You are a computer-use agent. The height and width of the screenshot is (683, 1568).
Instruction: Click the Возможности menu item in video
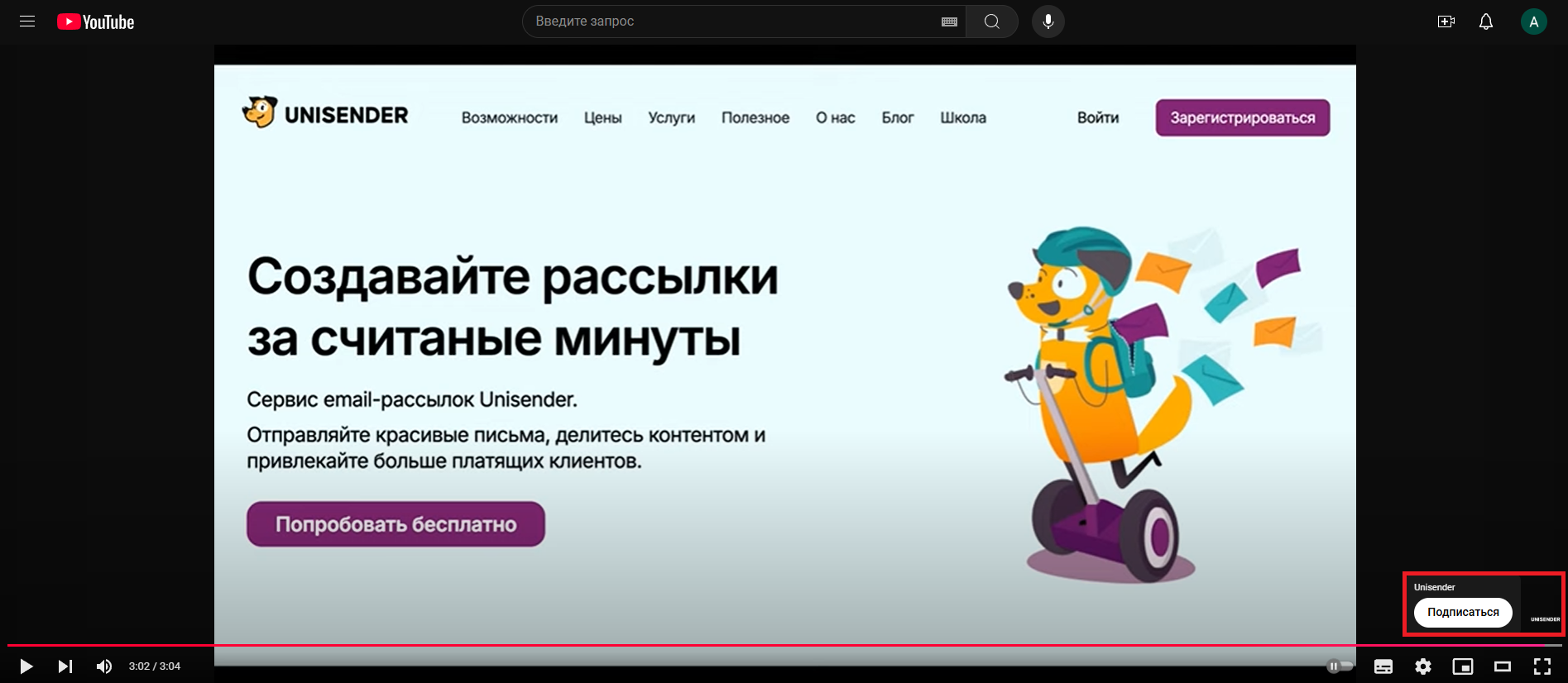pyautogui.click(x=510, y=118)
